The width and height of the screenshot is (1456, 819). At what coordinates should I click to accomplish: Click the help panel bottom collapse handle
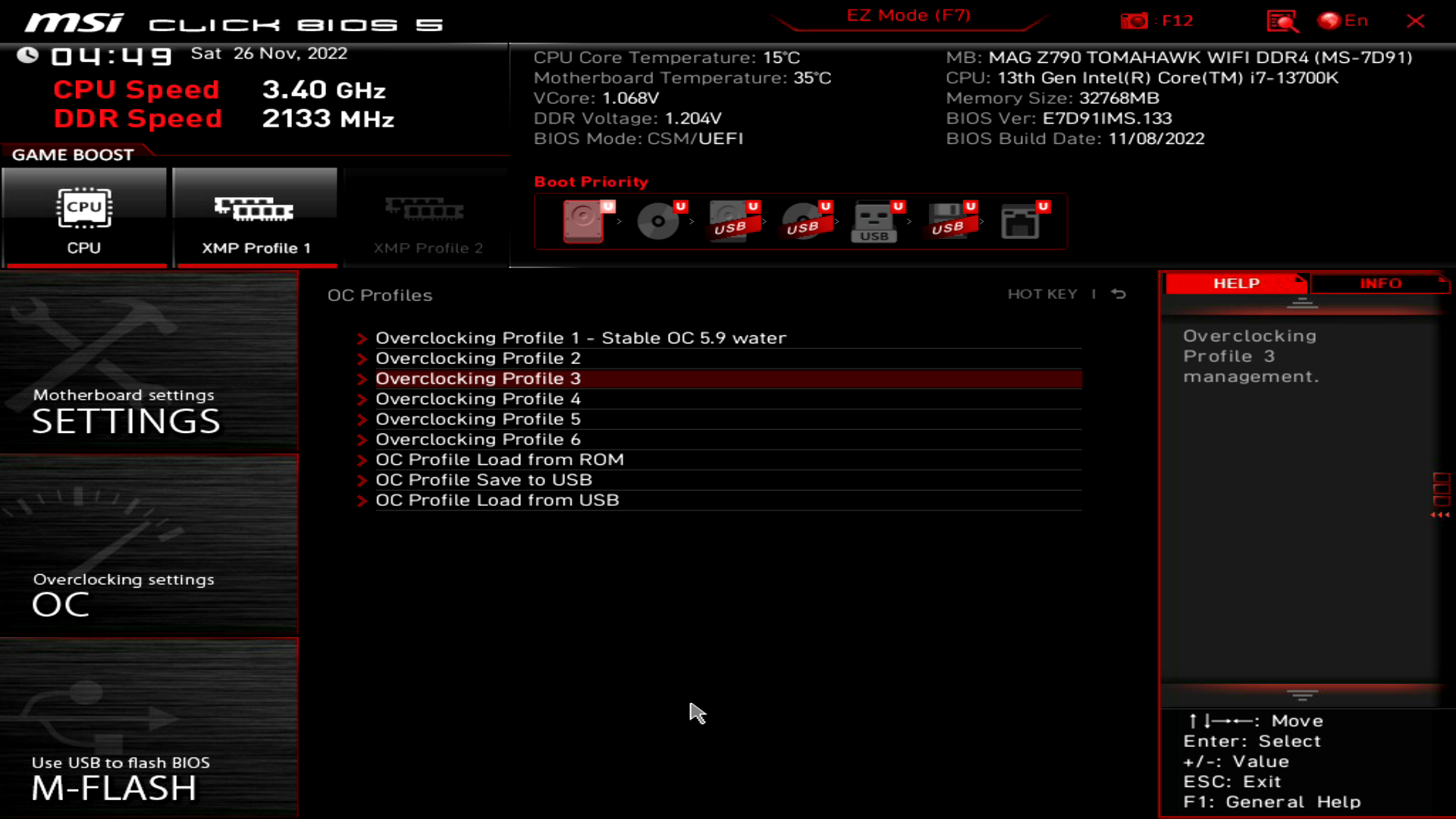1302,695
